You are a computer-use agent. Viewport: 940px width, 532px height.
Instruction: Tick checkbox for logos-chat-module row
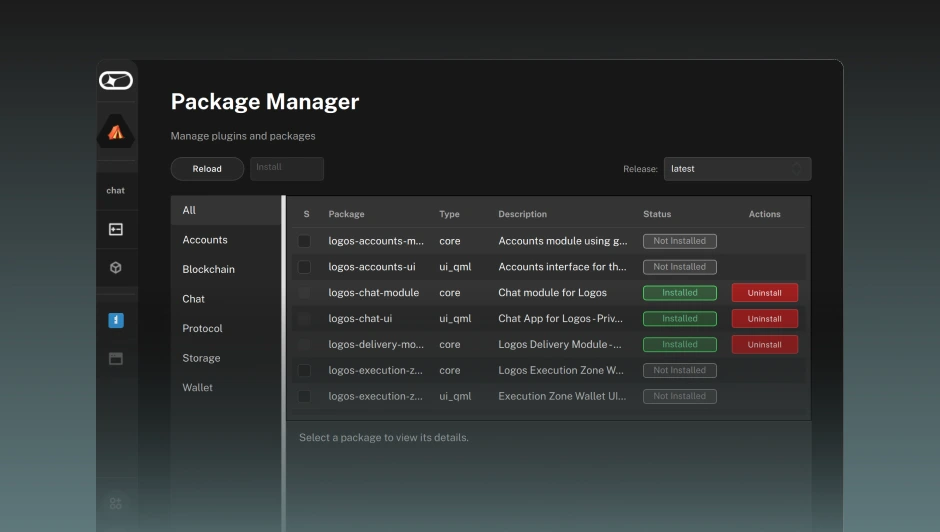305,293
